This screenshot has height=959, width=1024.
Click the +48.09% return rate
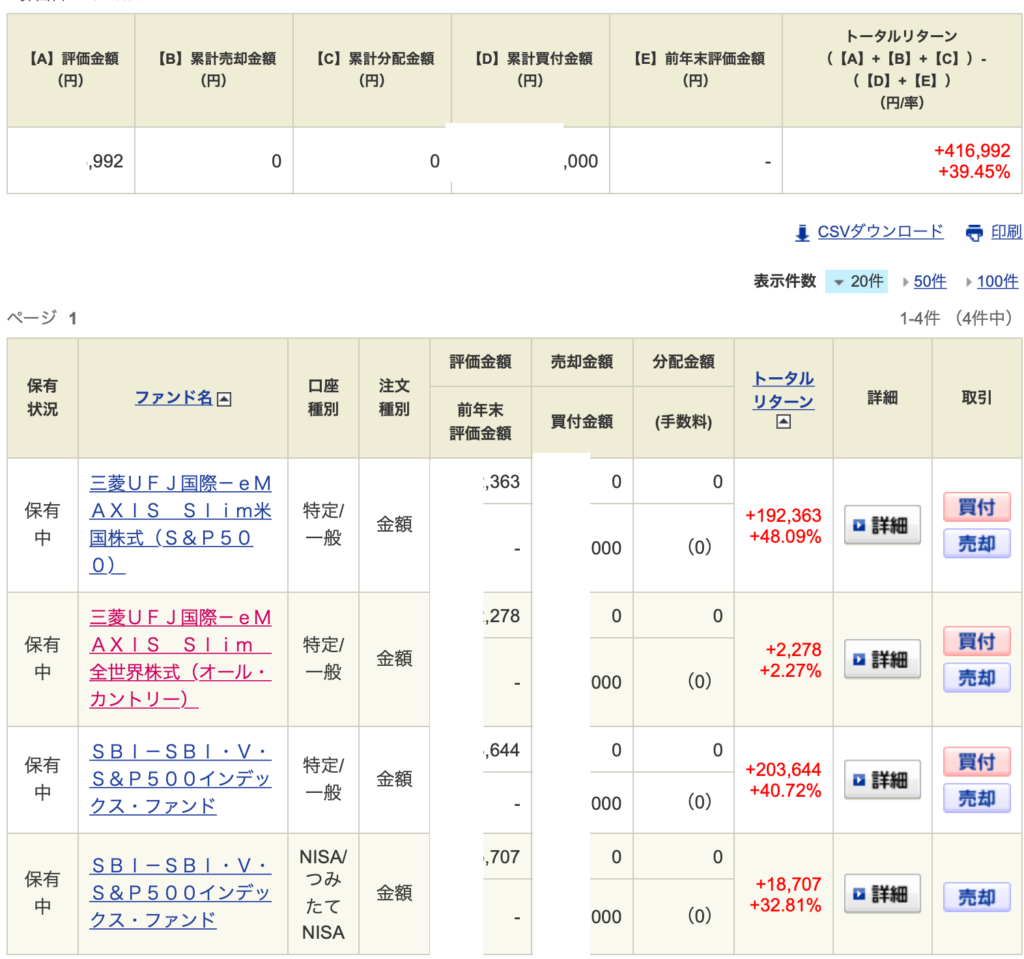click(785, 536)
